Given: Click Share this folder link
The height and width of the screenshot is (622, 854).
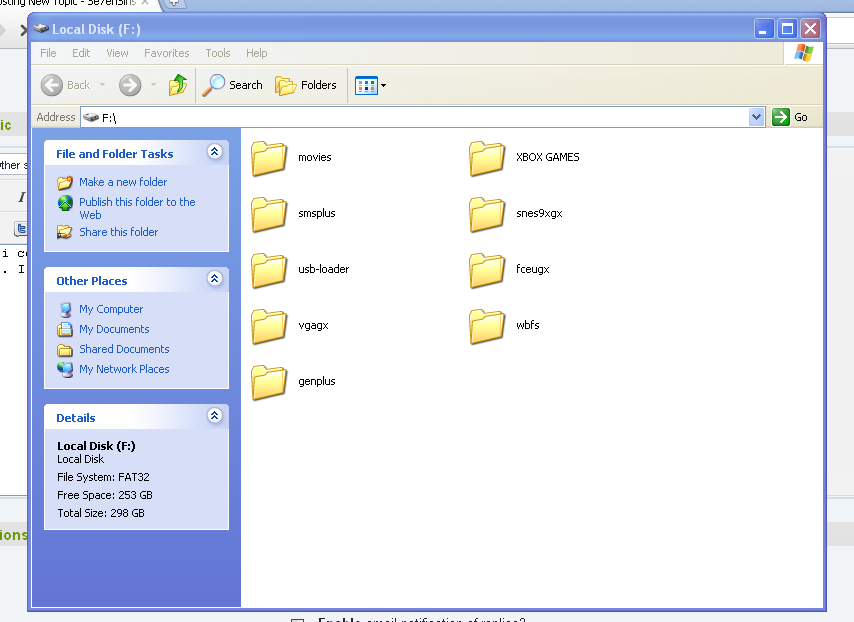Looking at the screenshot, I should pos(119,232).
